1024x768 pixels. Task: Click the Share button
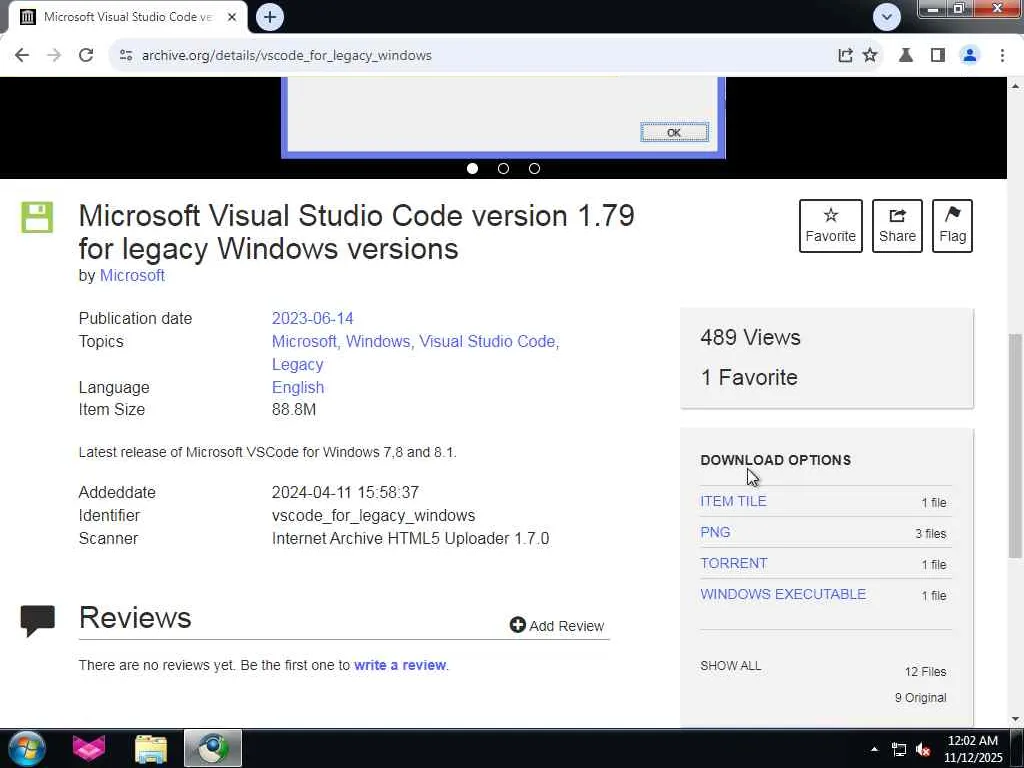pos(897,226)
